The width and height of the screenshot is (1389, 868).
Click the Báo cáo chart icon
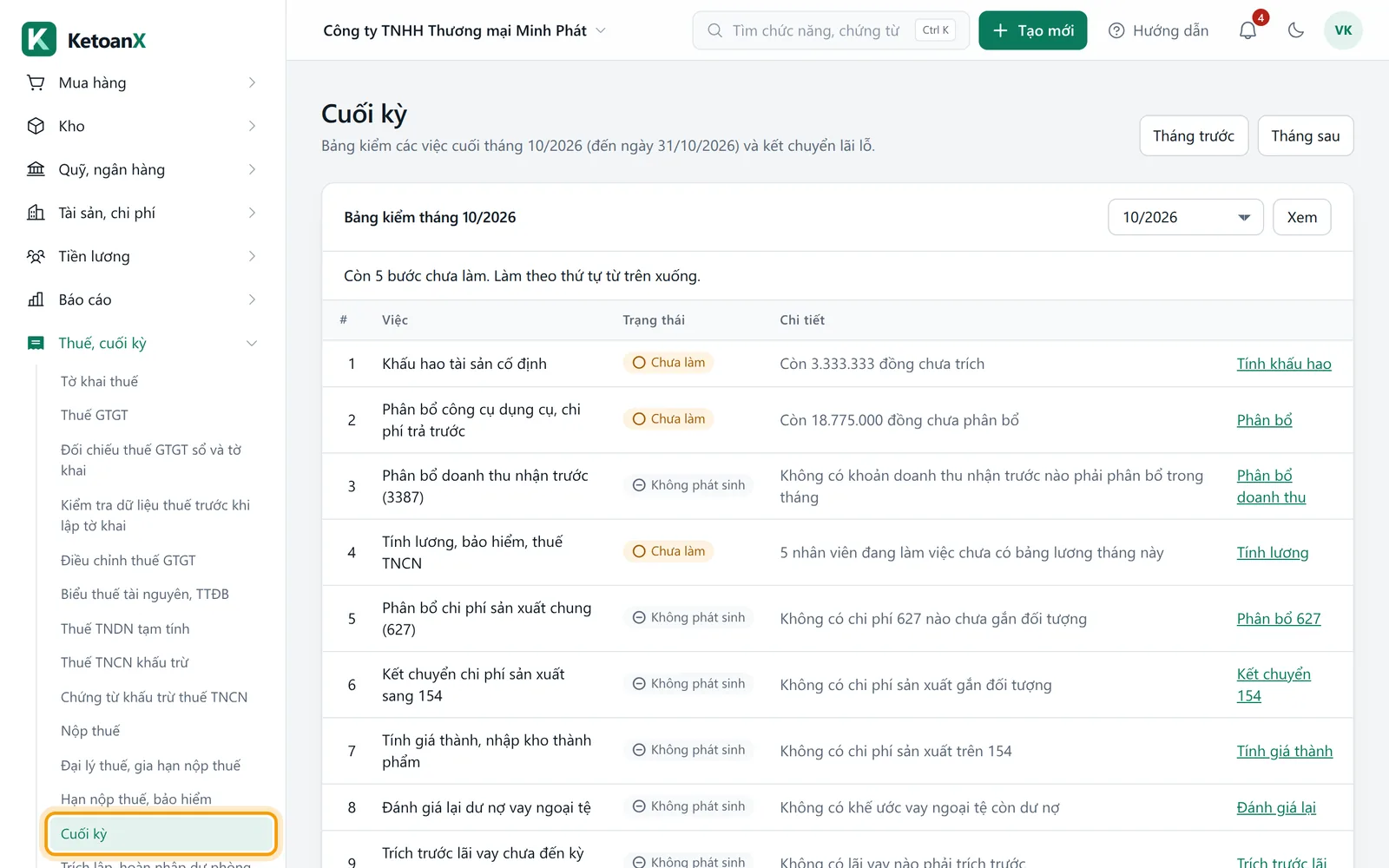pos(36,299)
